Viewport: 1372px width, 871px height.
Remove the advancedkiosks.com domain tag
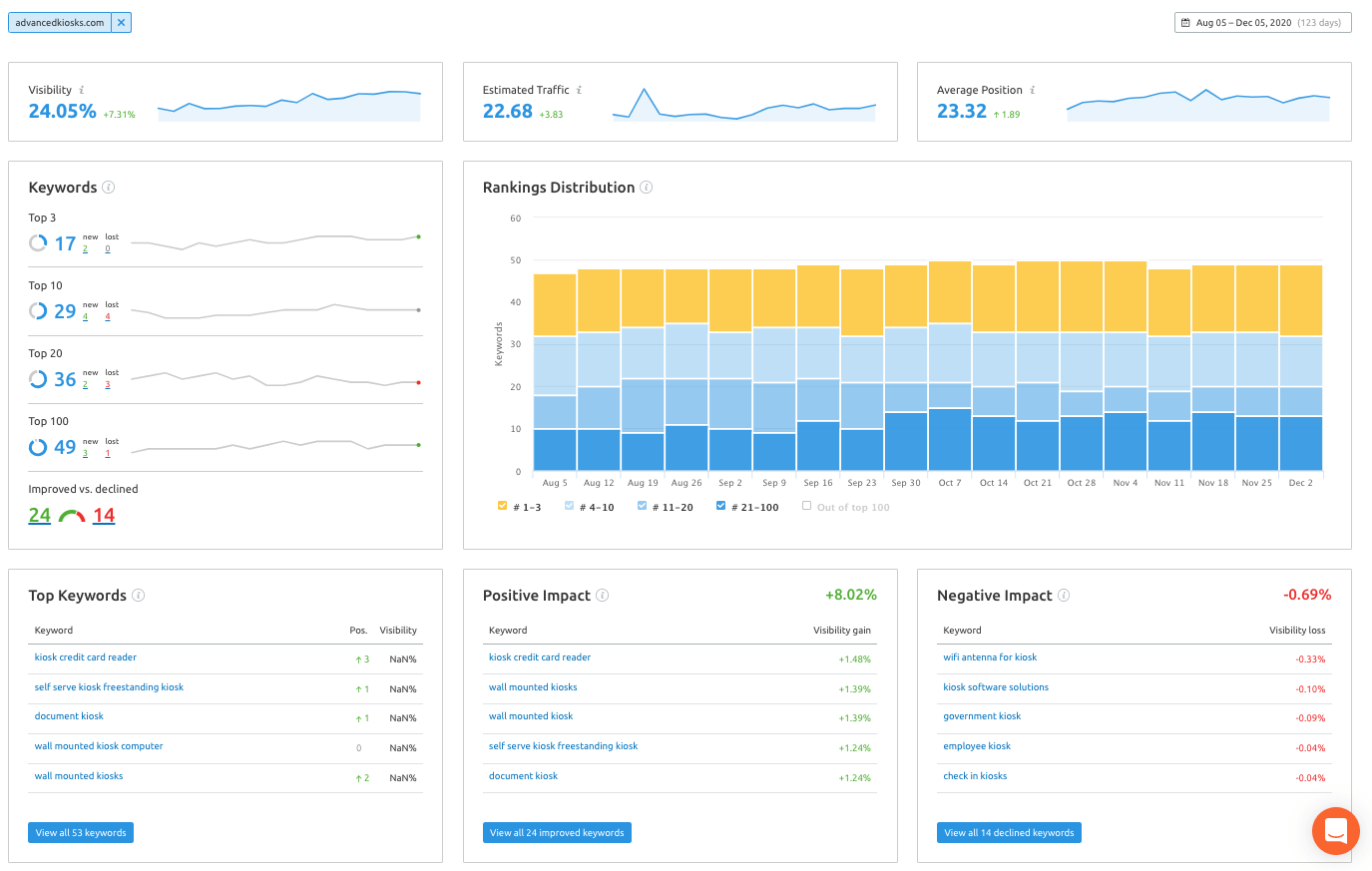point(121,22)
